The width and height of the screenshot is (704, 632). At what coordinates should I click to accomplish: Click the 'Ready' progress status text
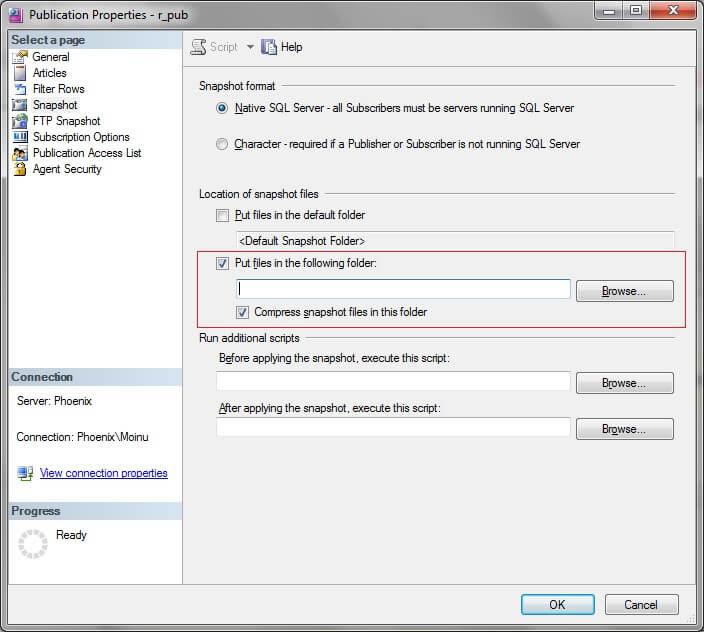point(71,535)
